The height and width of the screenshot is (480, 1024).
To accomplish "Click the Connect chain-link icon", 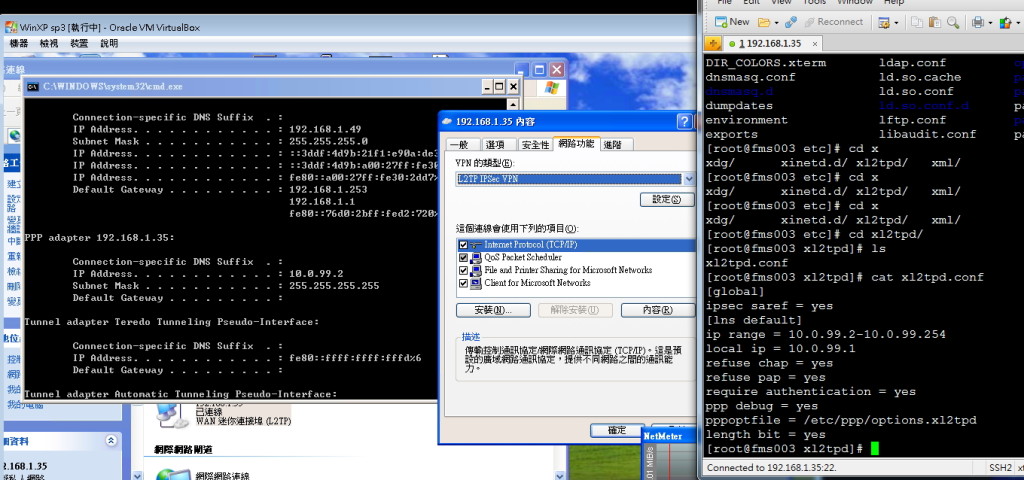I will coord(791,22).
